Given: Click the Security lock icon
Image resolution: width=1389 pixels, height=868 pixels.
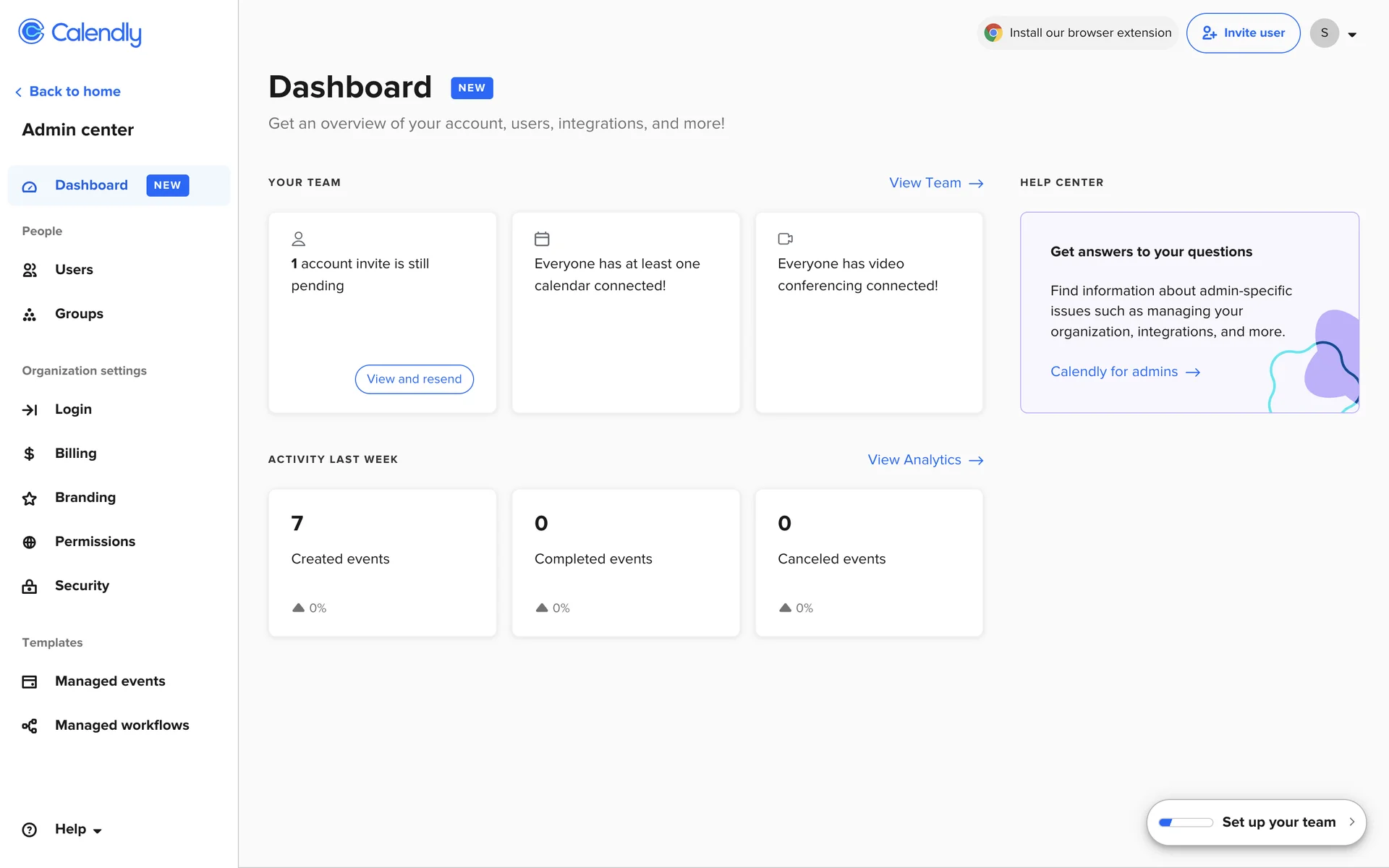Looking at the screenshot, I should point(30,586).
